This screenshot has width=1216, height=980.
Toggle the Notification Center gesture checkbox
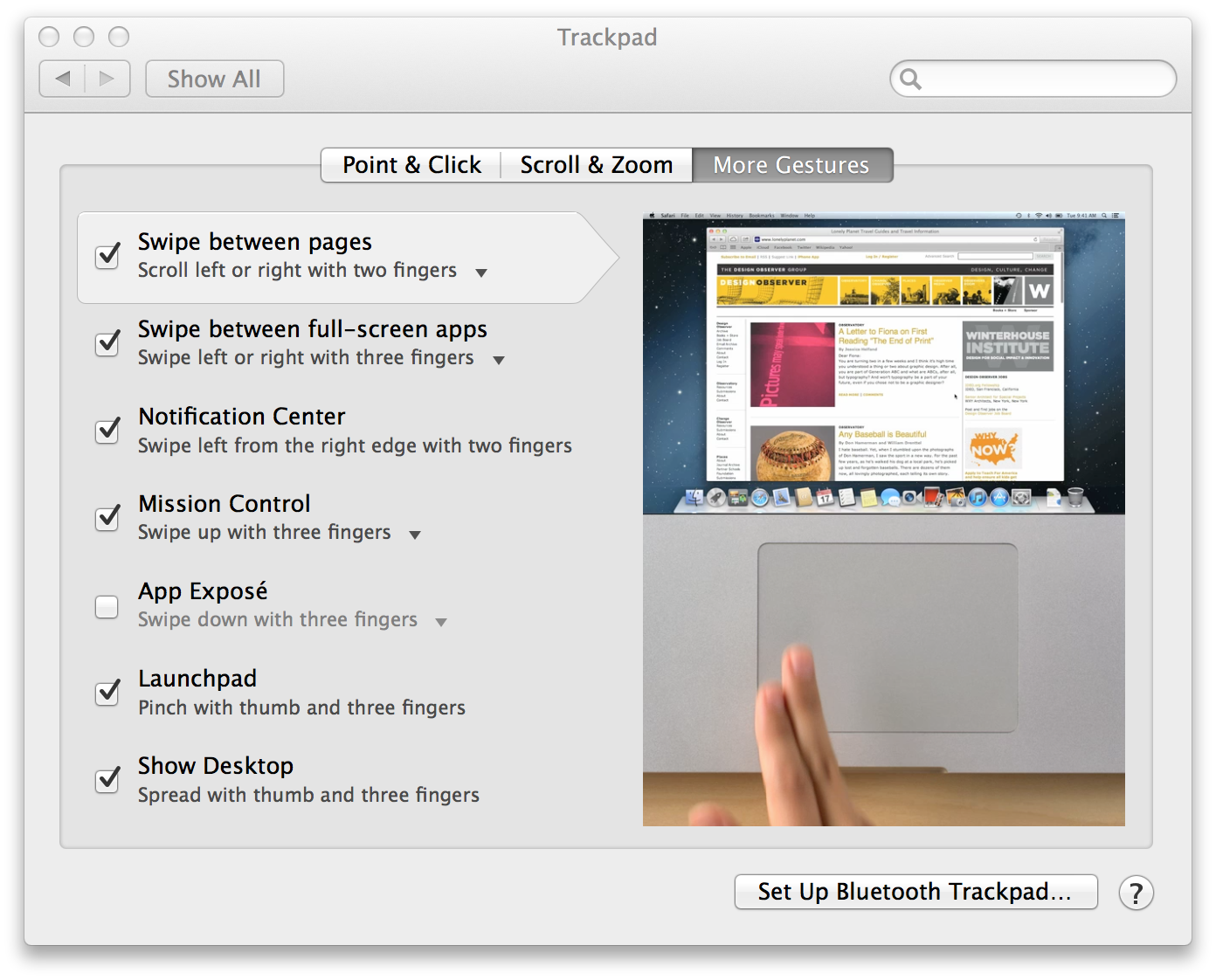[x=107, y=431]
